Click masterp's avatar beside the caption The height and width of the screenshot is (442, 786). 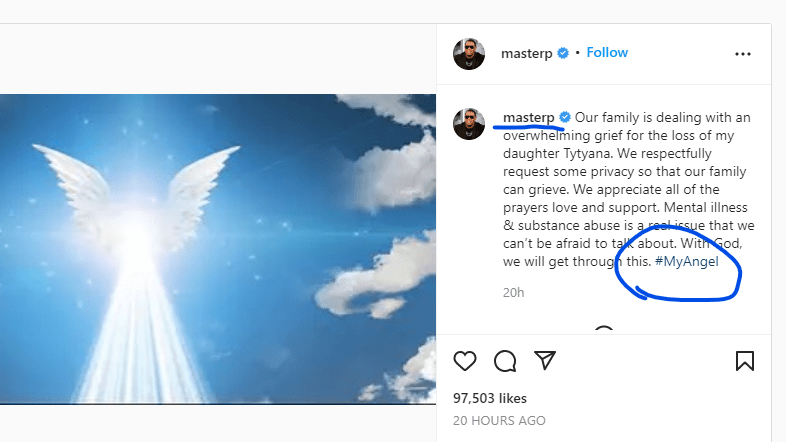(469, 124)
